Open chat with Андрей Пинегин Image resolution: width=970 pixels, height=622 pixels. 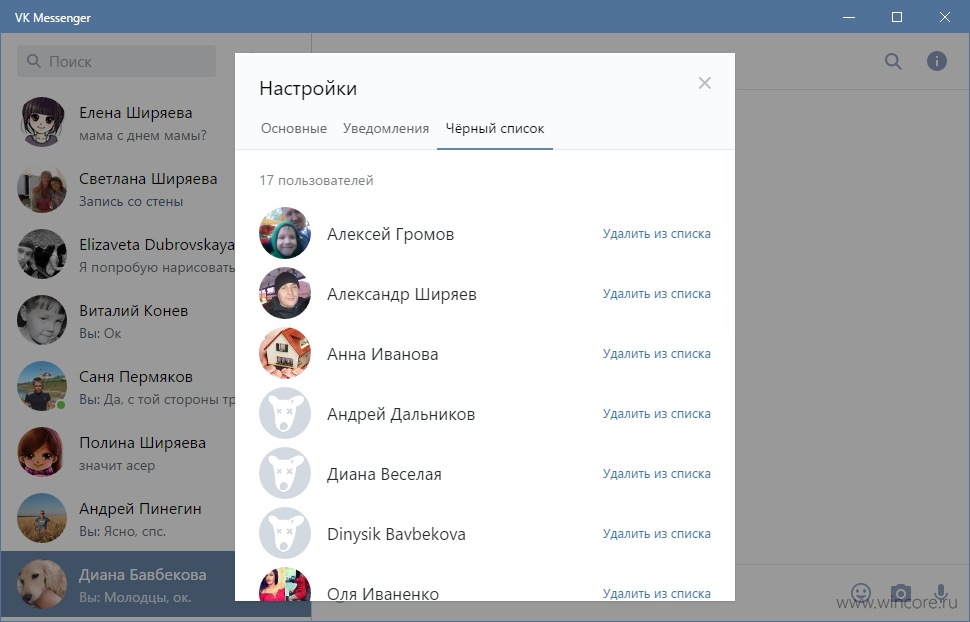click(x=118, y=517)
